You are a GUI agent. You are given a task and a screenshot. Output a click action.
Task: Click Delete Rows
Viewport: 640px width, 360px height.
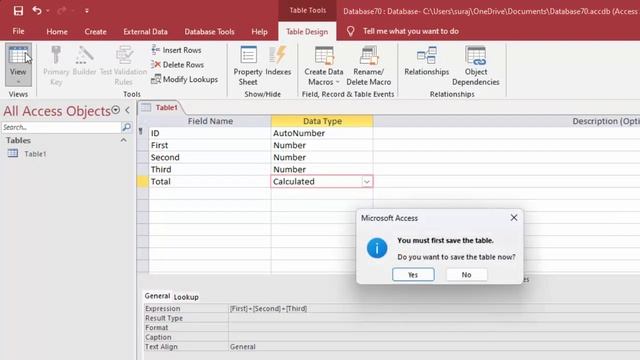(x=178, y=64)
